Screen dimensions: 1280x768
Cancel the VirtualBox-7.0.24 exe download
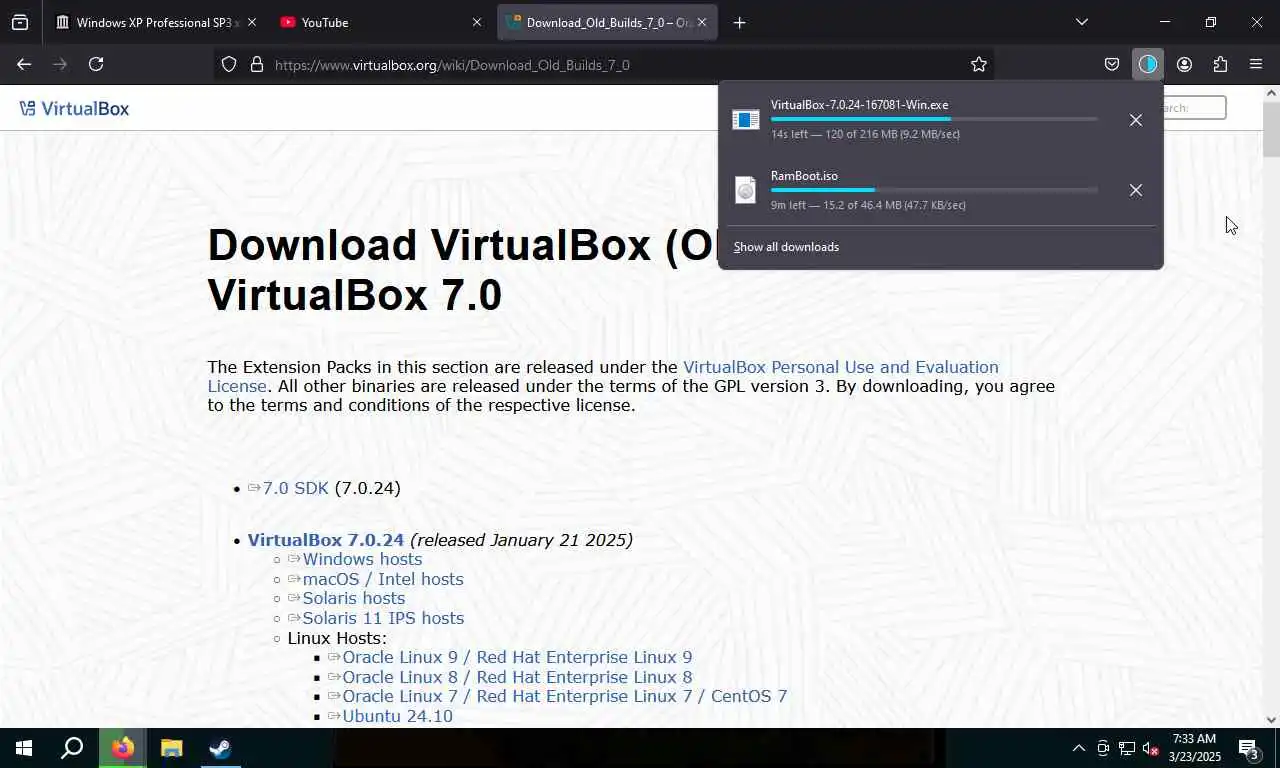coord(1136,120)
